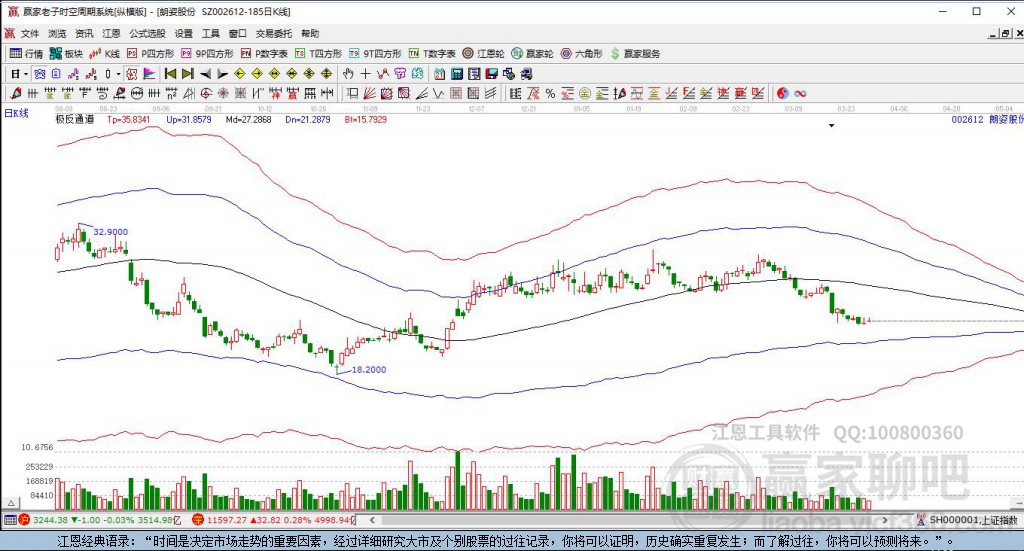
Task: Click the calendar icon showing 21
Action: click(x=440, y=74)
